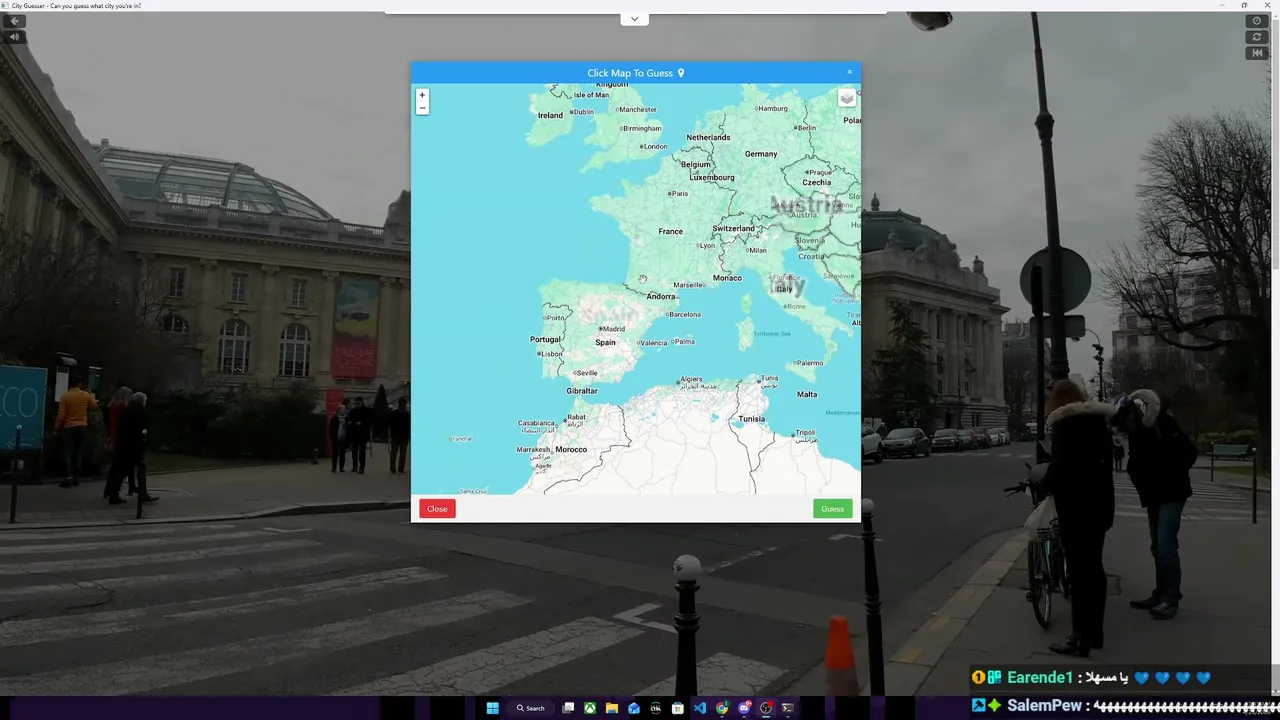Click Casablanca on the map
Screen dimensions: 1280x720
tap(536, 423)
